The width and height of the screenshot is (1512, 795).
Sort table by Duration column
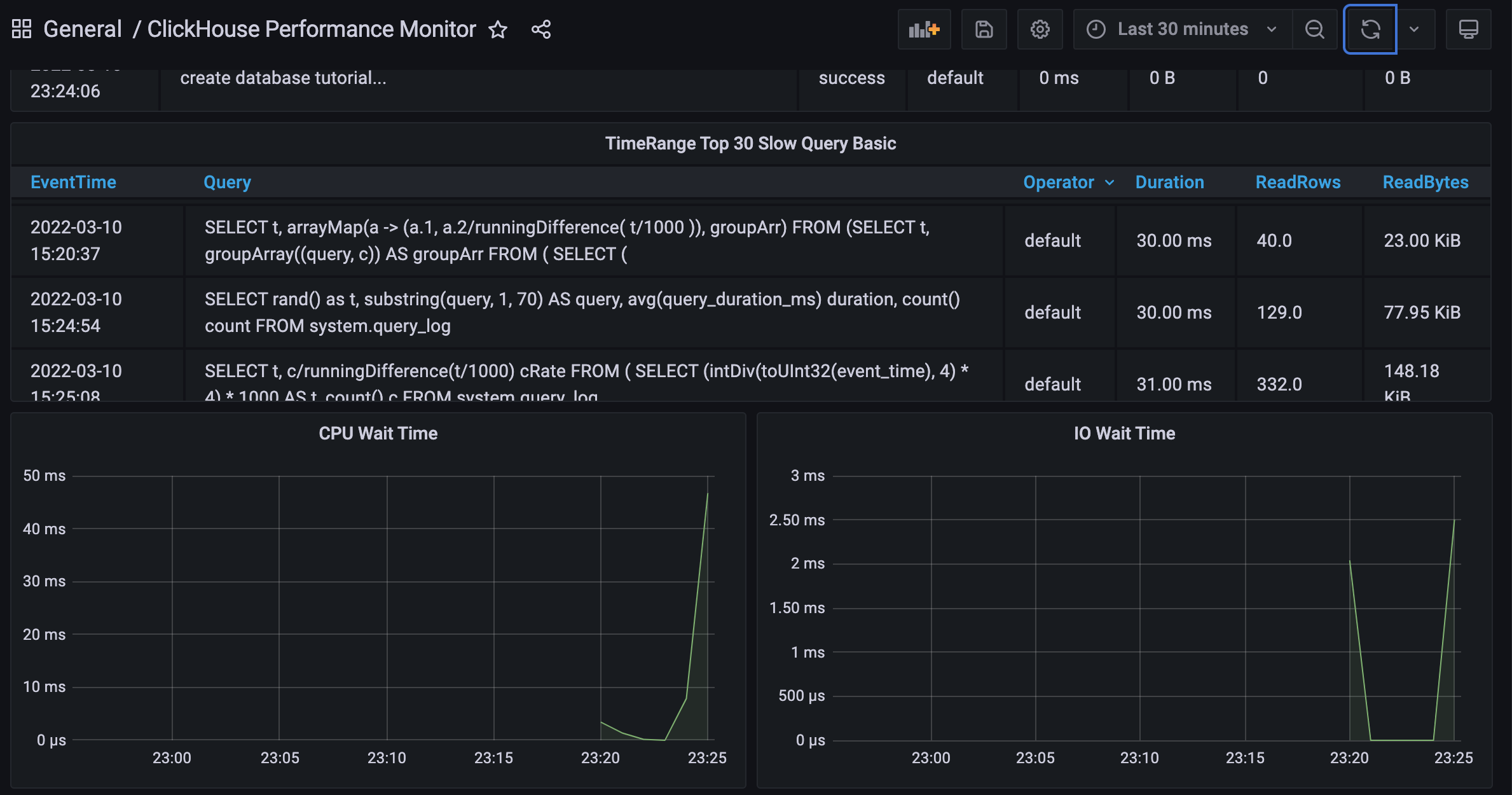coord(1169,183)
